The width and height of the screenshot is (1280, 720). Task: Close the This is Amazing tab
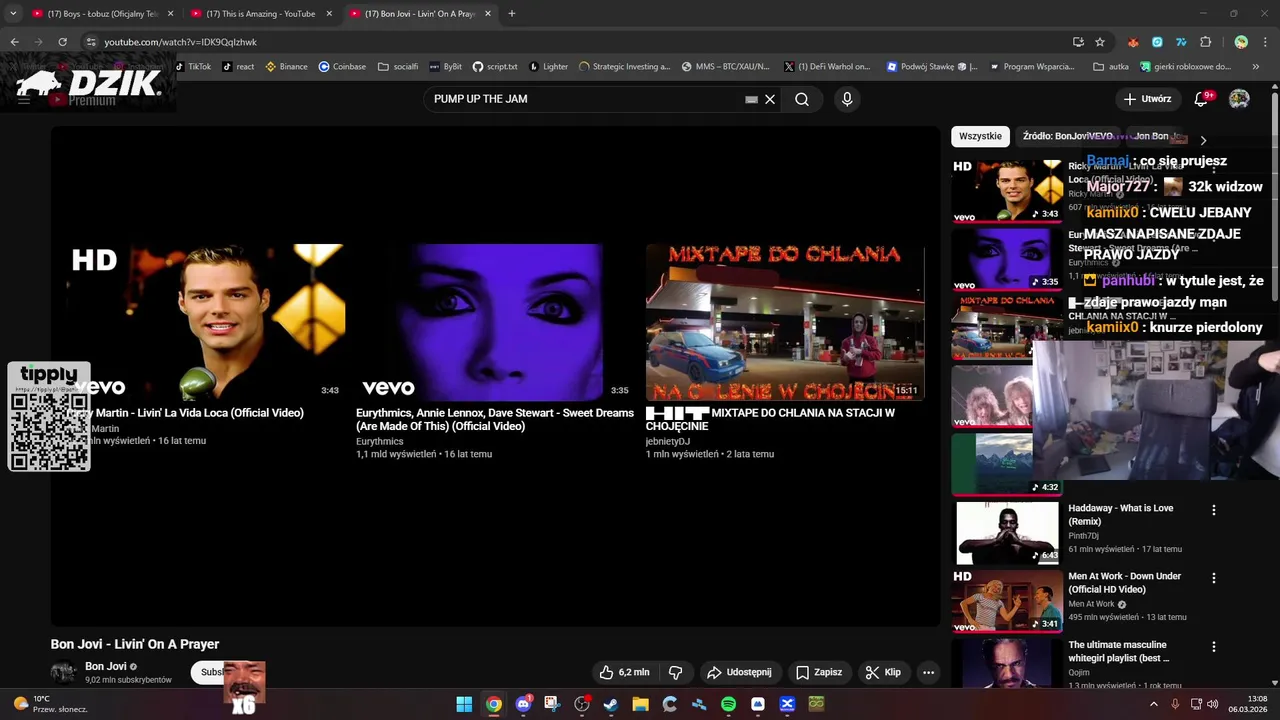[329, 14]
